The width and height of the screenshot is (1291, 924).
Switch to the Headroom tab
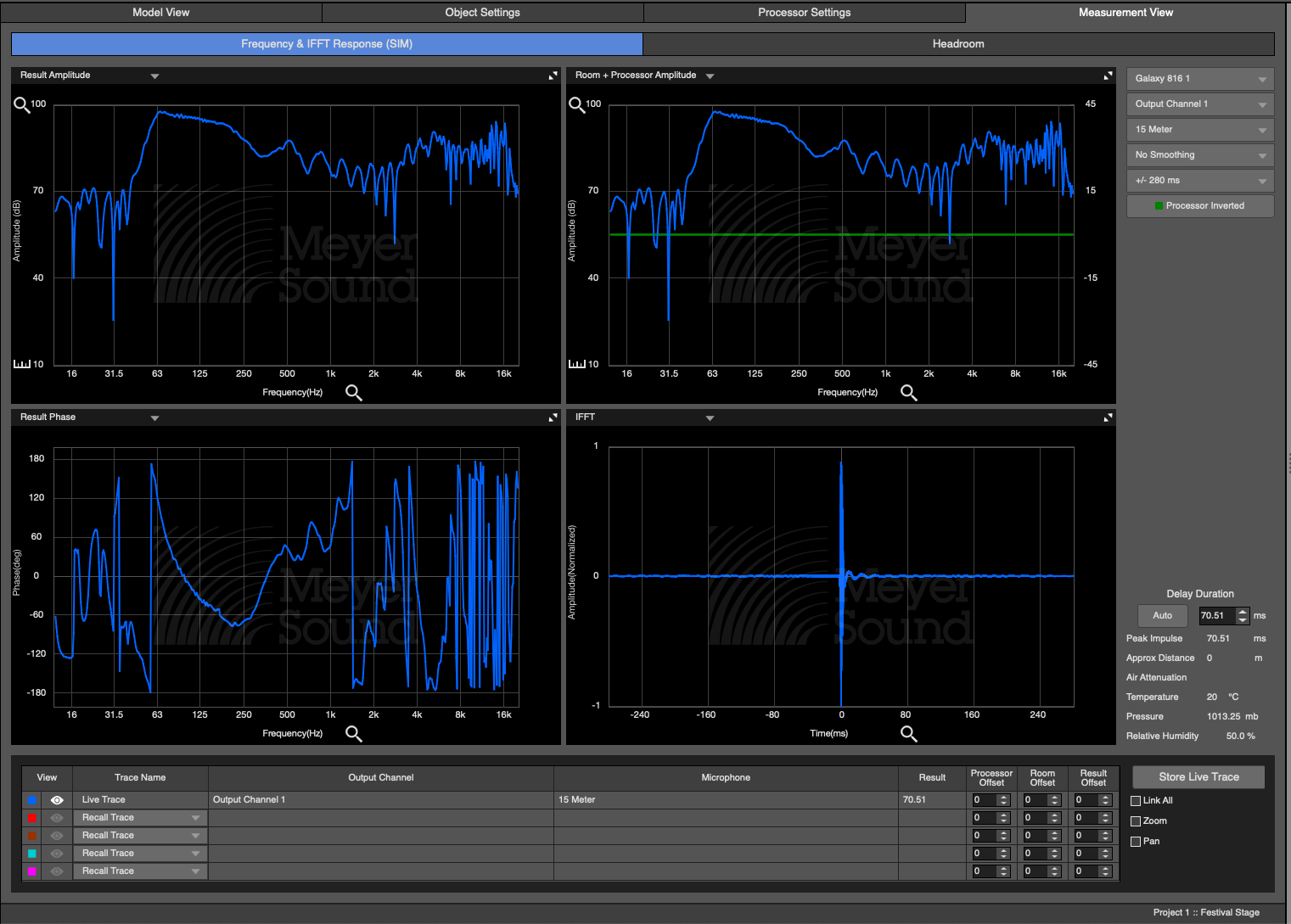point(959,44)
